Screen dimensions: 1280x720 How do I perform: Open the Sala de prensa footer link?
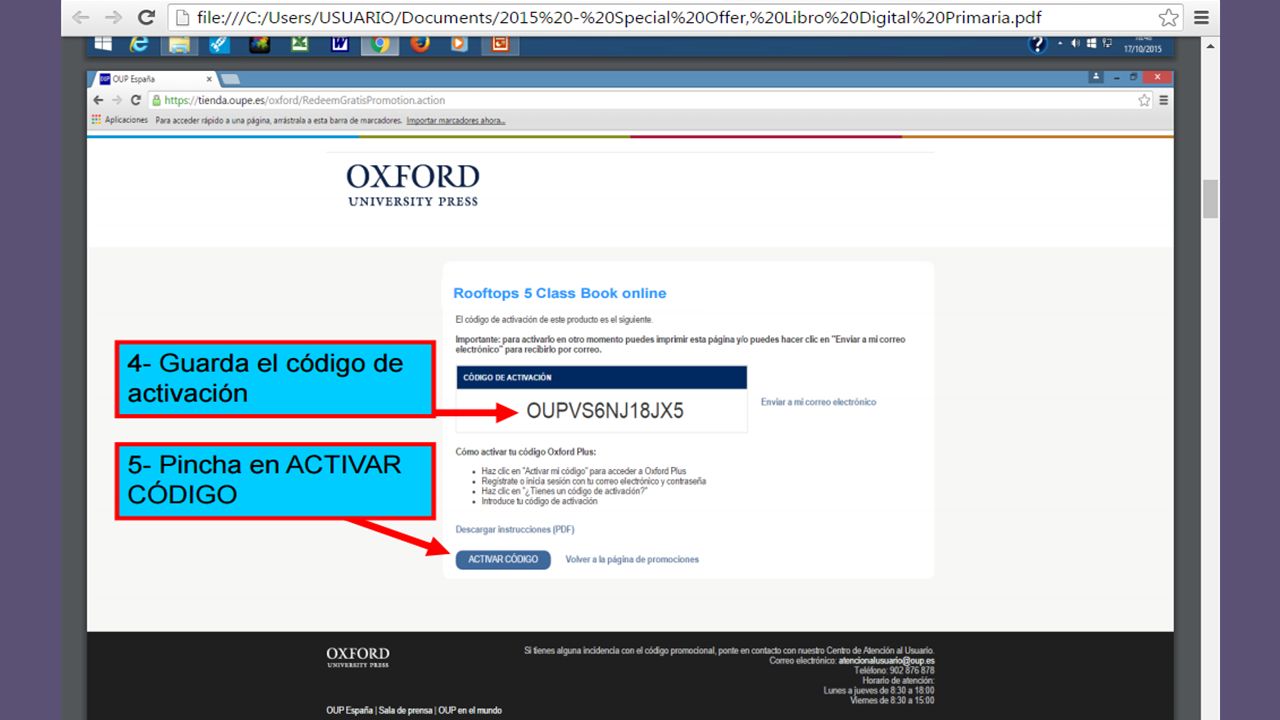406,711
